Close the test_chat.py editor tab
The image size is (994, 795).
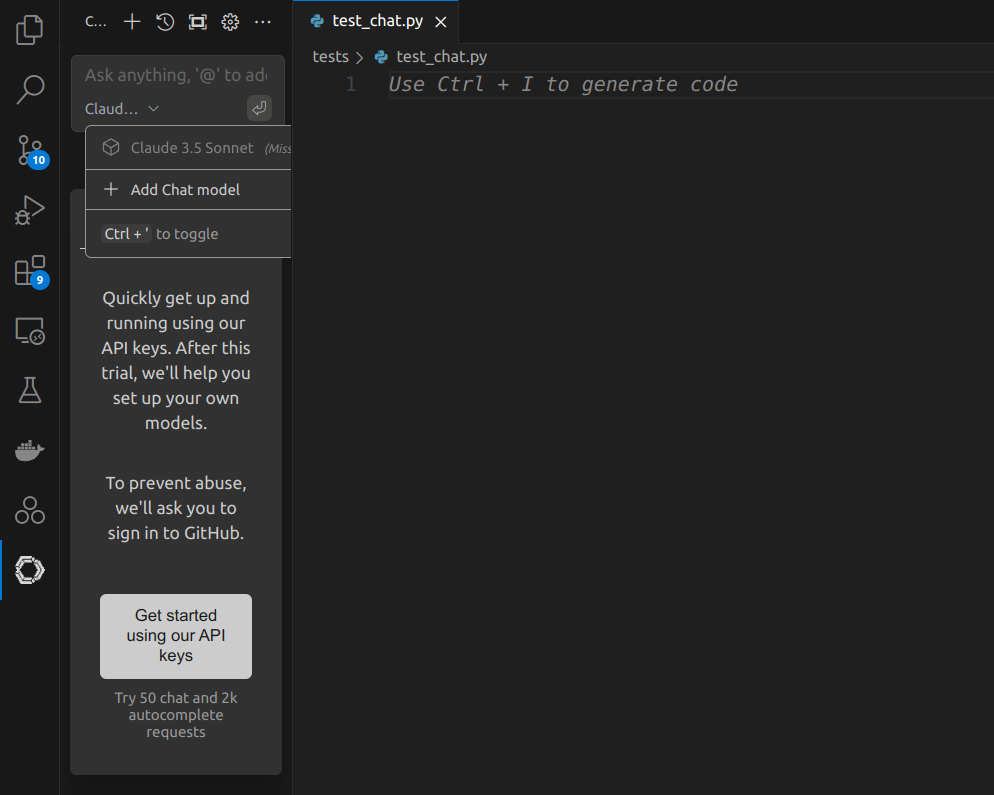(x=441, y=22)
